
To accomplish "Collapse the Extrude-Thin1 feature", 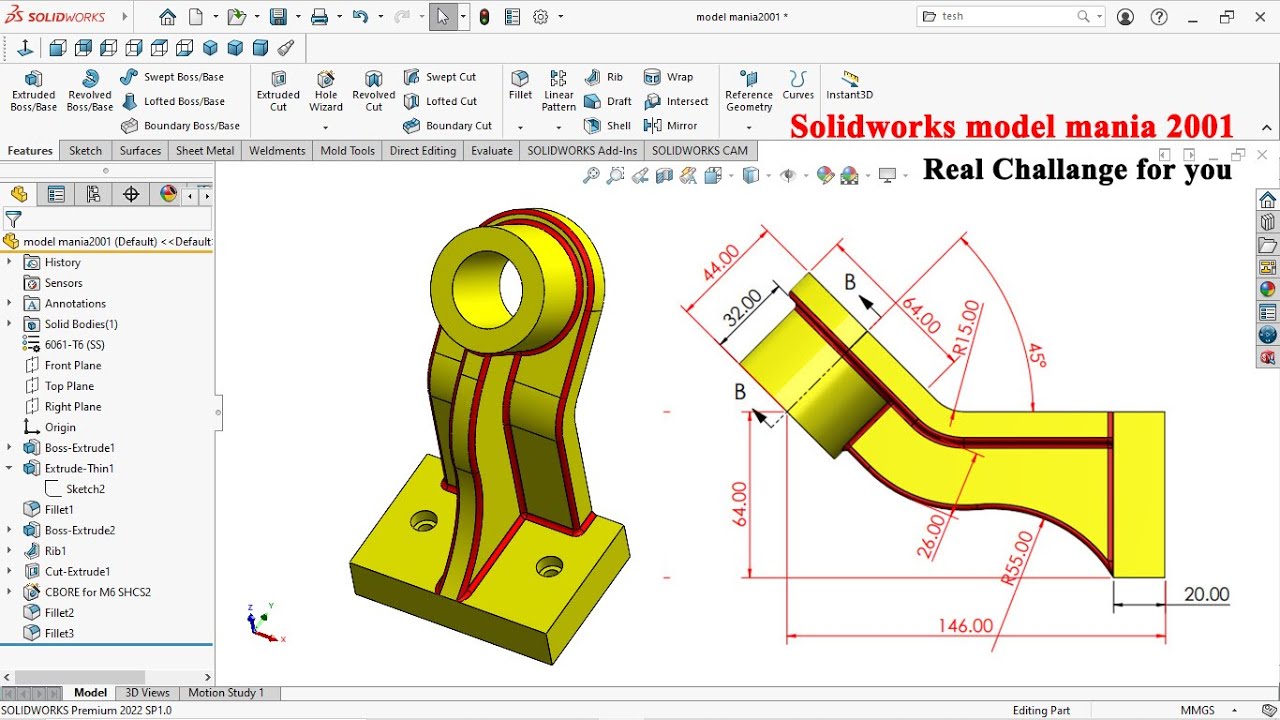I will tap(9, 468).
